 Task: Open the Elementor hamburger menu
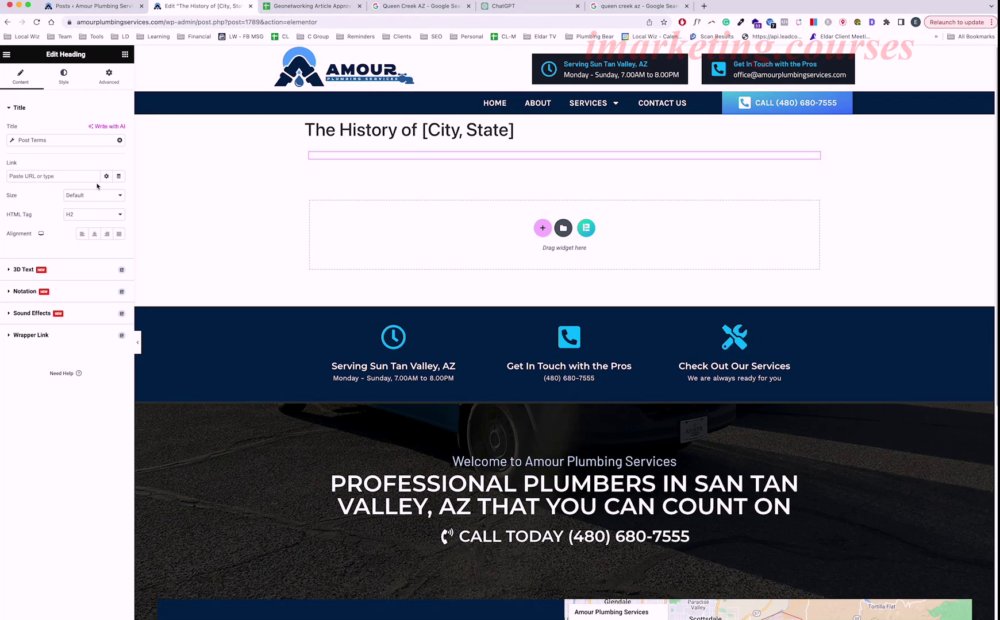6,54
